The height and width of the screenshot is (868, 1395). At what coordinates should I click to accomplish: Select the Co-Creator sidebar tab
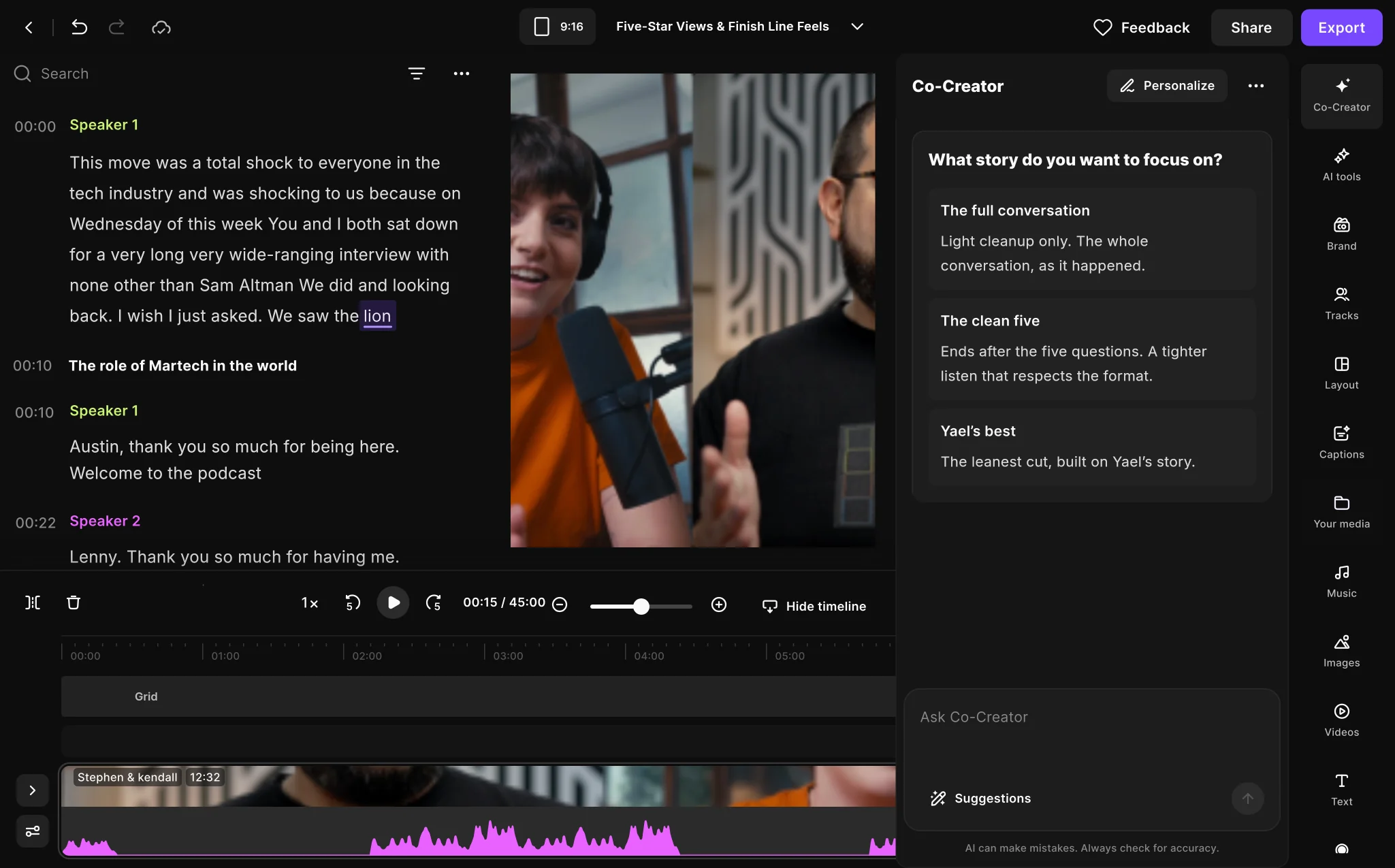tap(1341, 96)
